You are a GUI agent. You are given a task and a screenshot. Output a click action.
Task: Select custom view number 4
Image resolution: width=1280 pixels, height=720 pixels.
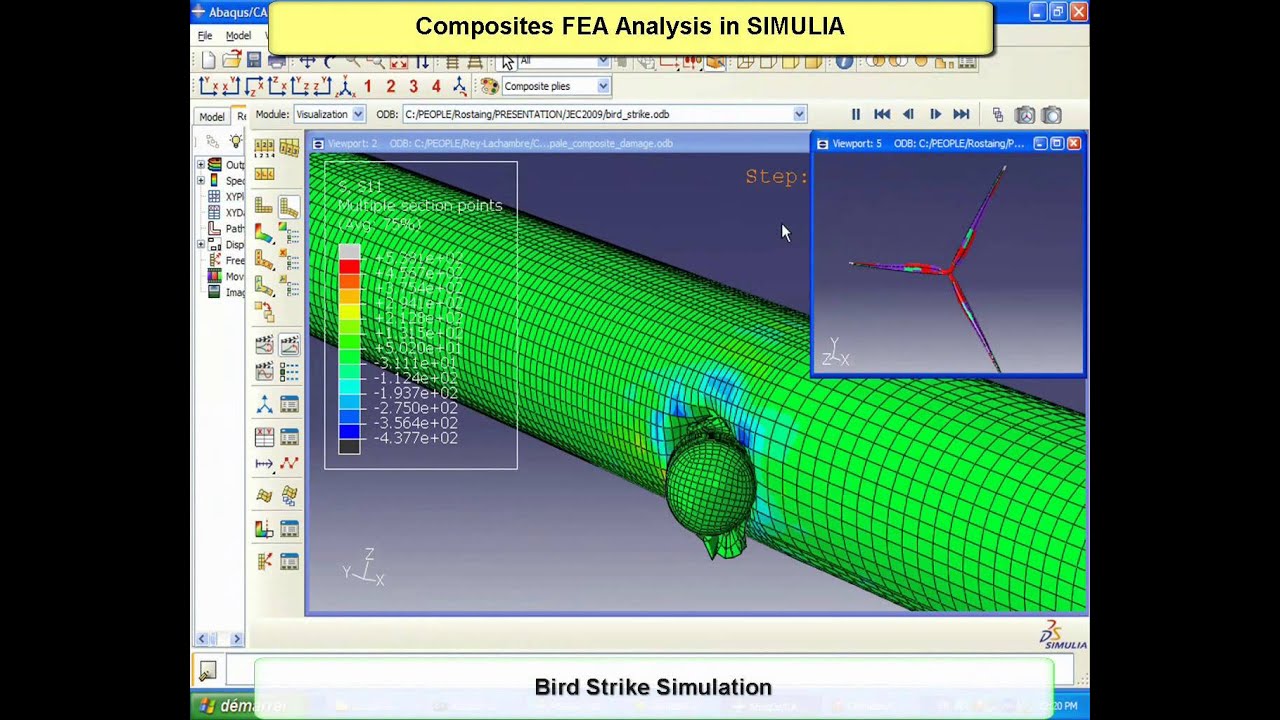point(436,87)
